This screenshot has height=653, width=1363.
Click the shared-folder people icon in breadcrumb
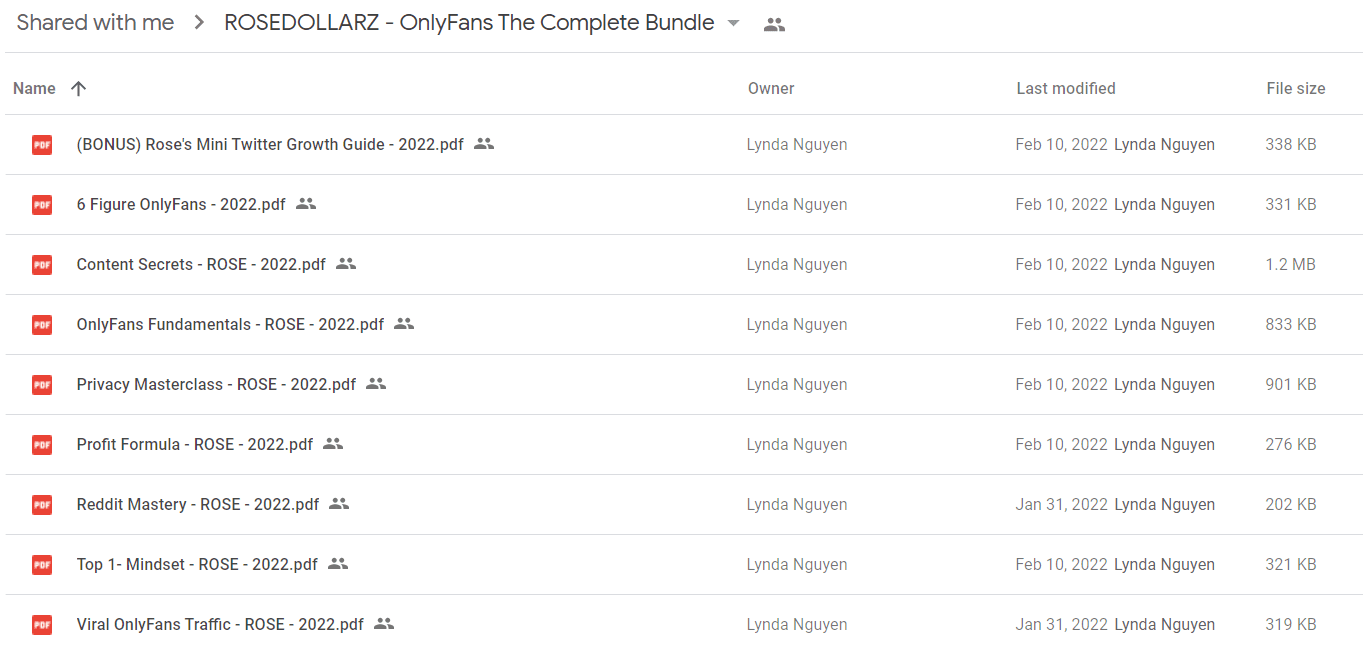click(774, 25)
